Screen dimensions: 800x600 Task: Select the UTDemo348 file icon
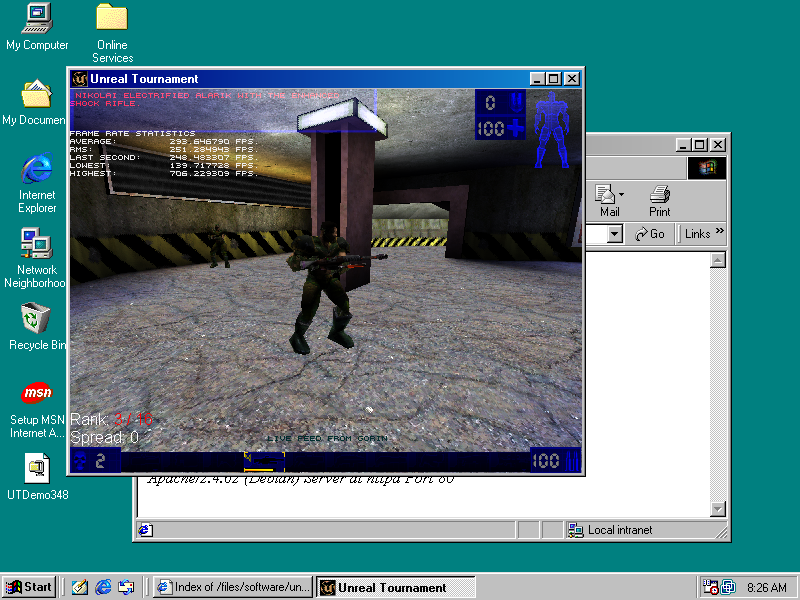point(37,477)
